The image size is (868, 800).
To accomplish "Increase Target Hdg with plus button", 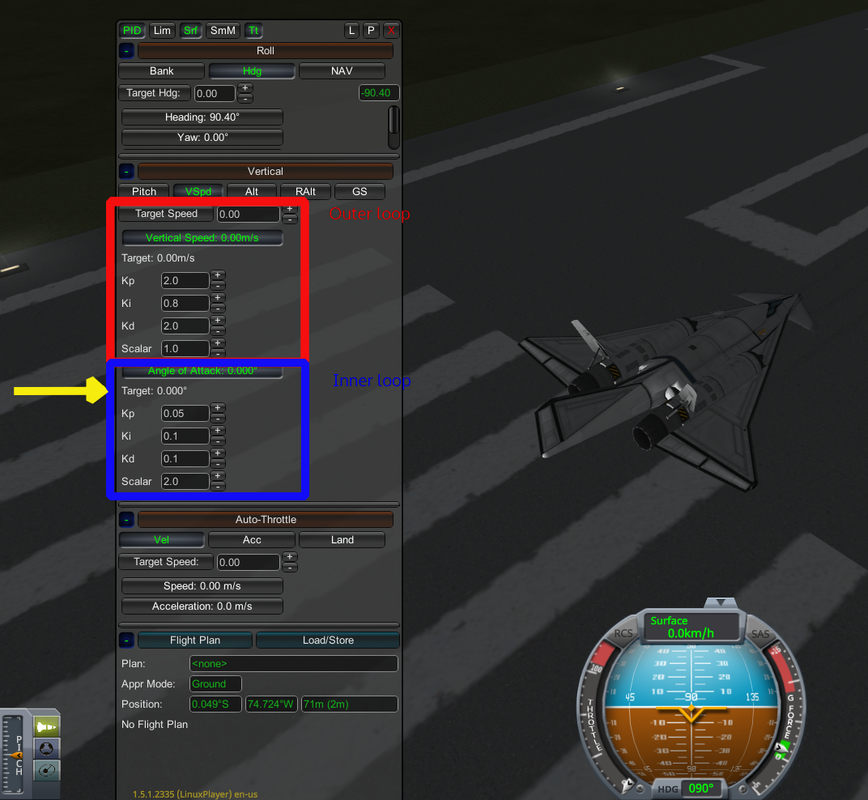I will [x=245, y=88].
